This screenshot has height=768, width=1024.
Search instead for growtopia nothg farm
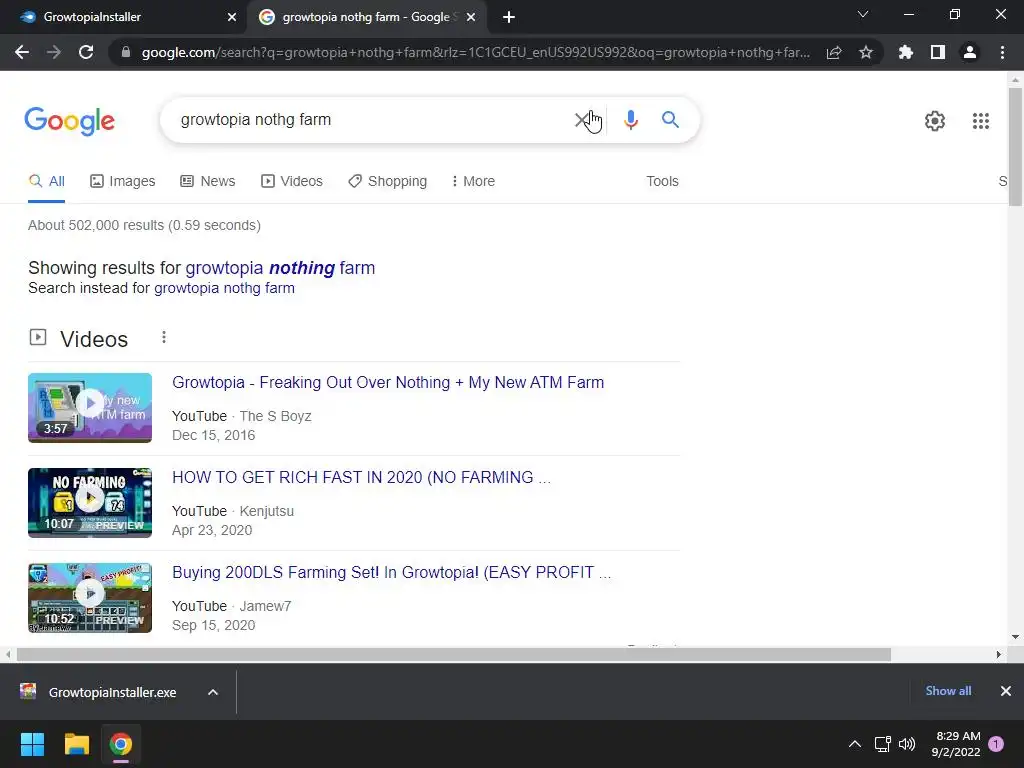(224, 288)
